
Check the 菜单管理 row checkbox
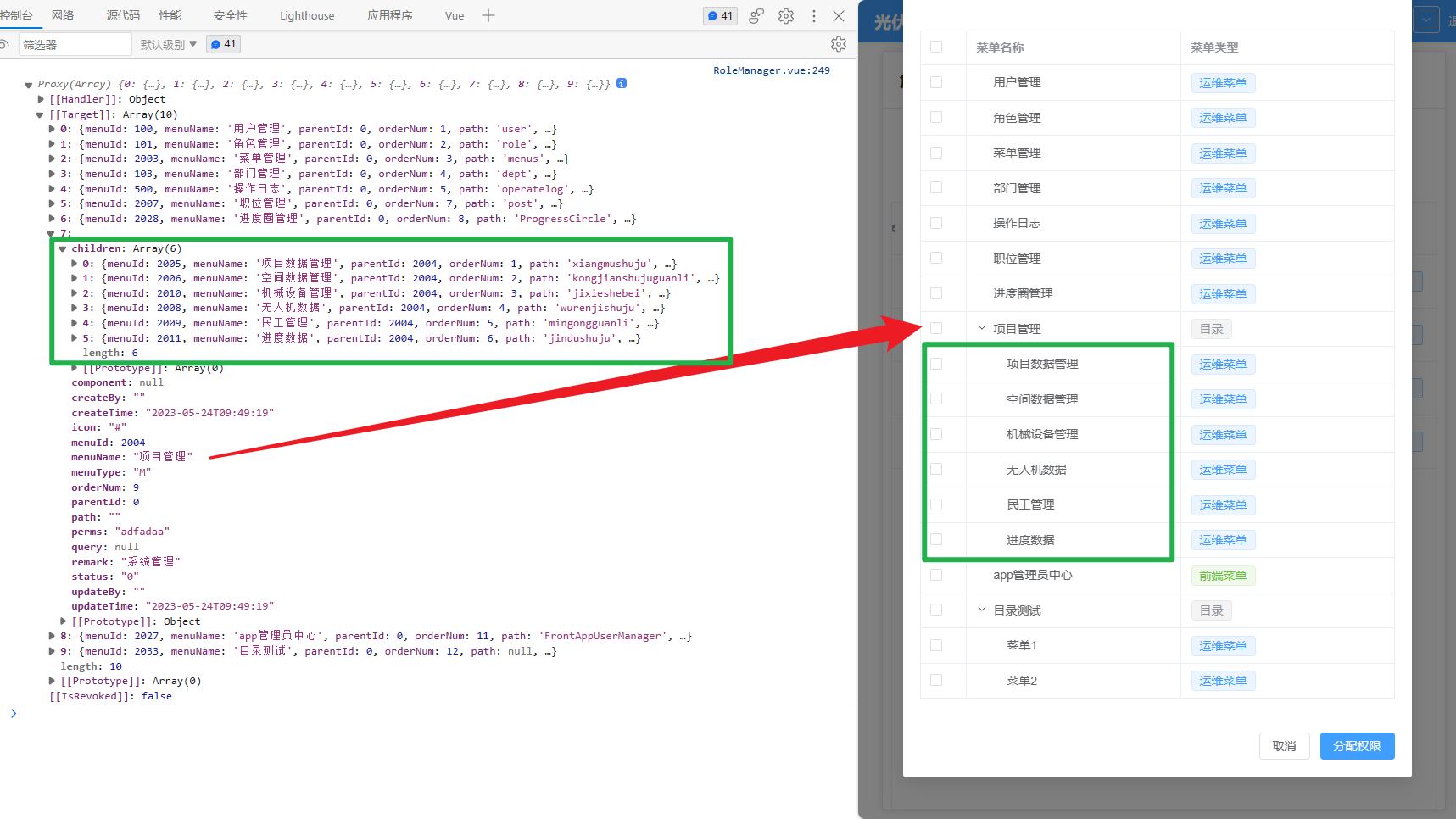[x=936, y=153]
